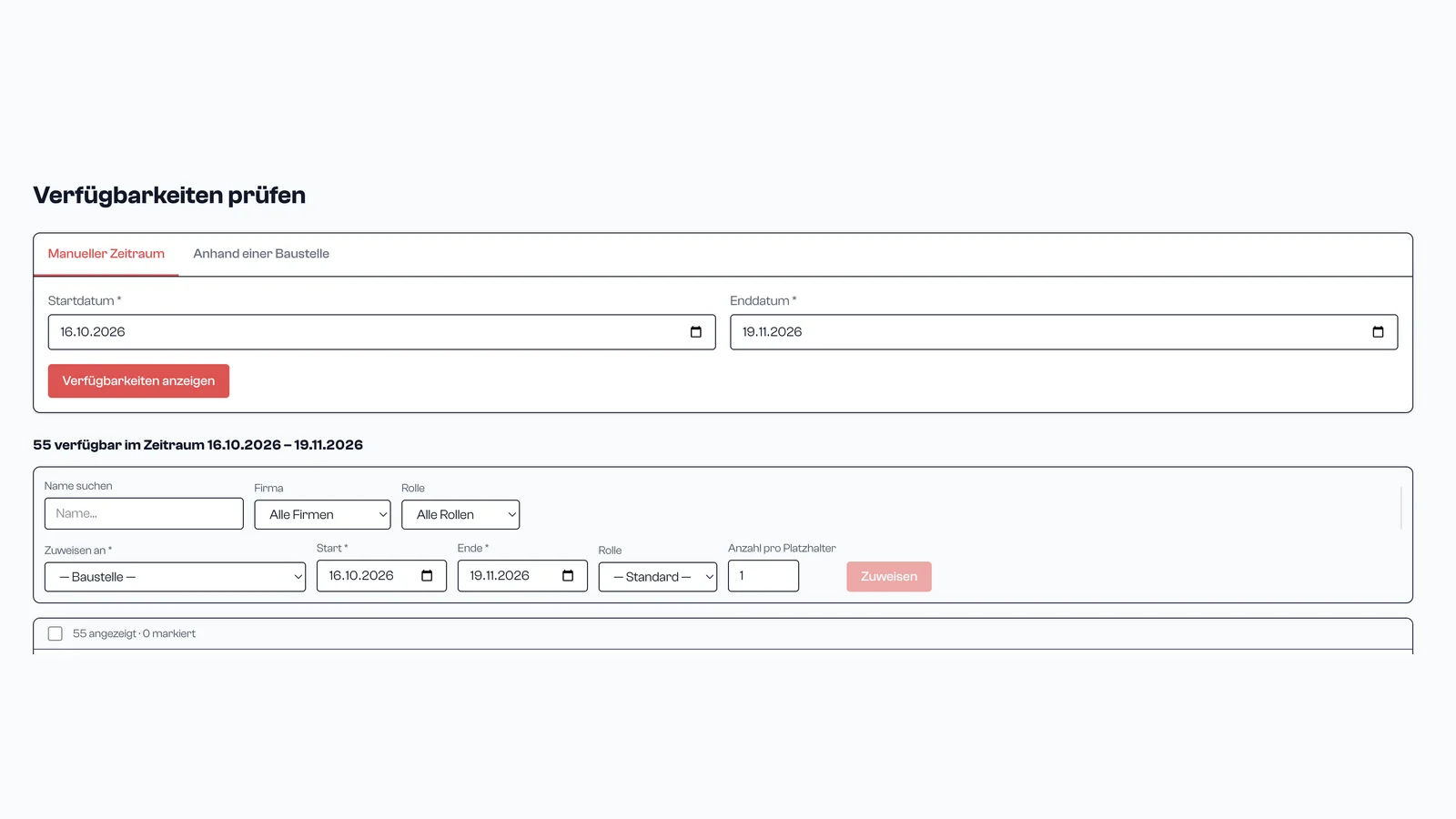Open calendar icon in assignment Start field
Image resolution: width=1456 pixels, height=819 pixels.
point(427,576)
